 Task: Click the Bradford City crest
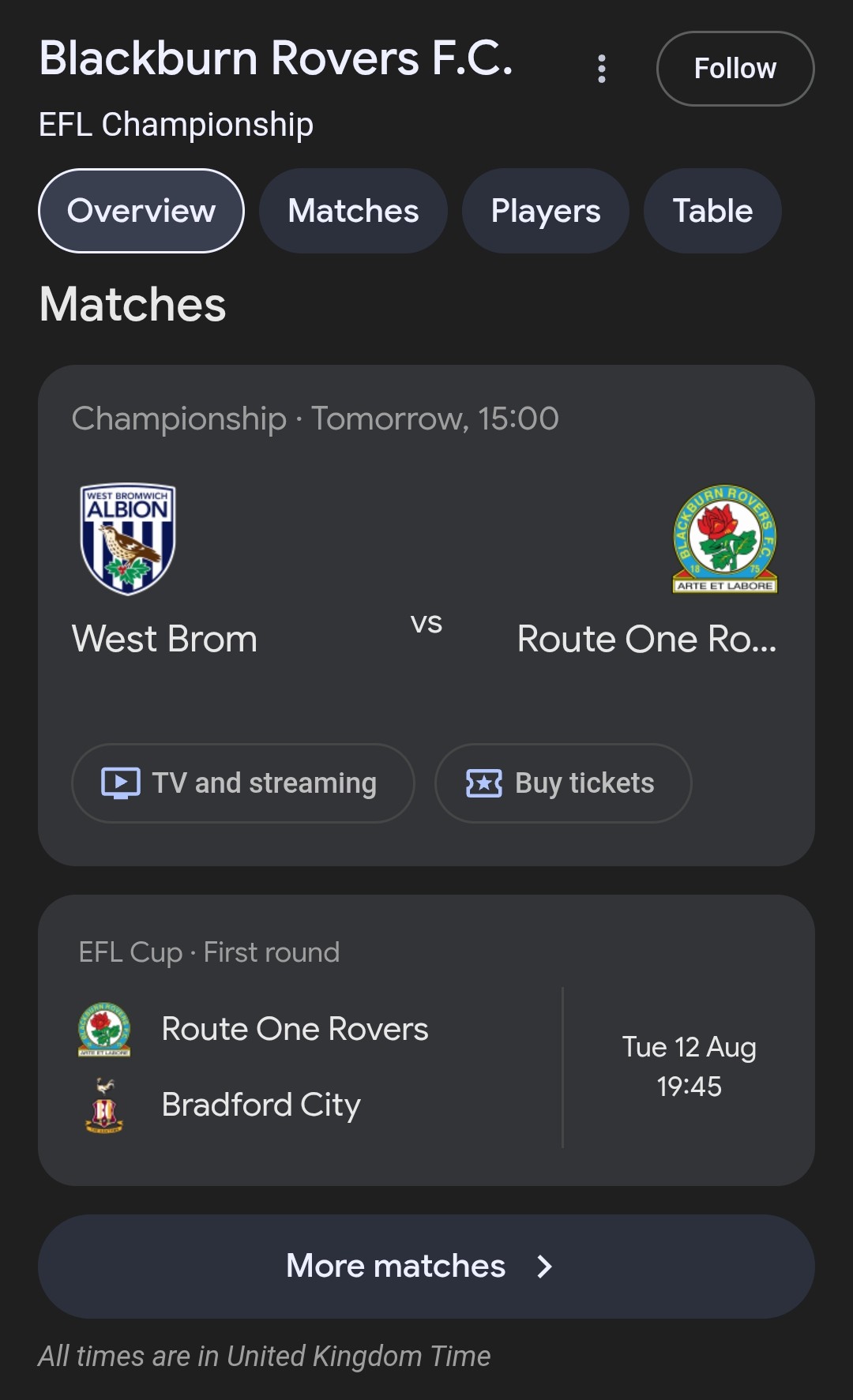click(104, 1105)
